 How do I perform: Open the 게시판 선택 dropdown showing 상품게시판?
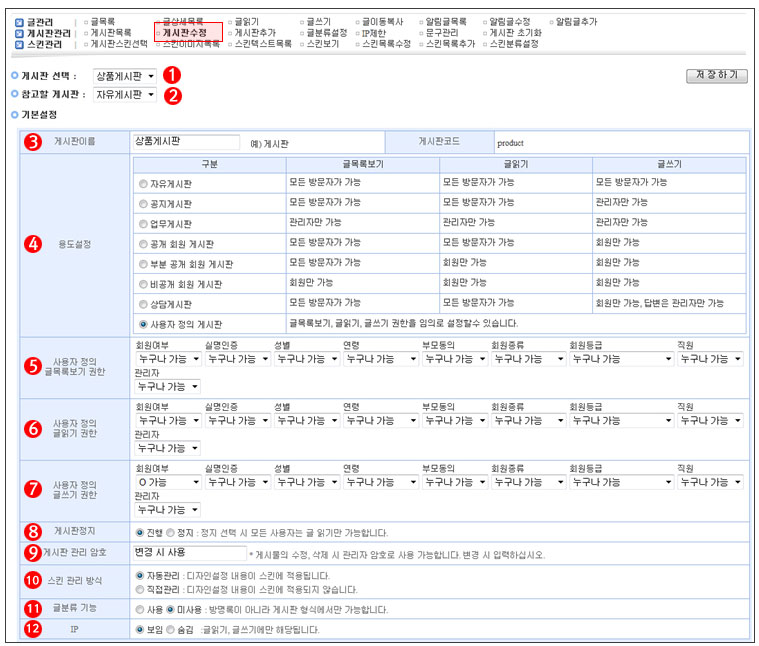point(125,76)
